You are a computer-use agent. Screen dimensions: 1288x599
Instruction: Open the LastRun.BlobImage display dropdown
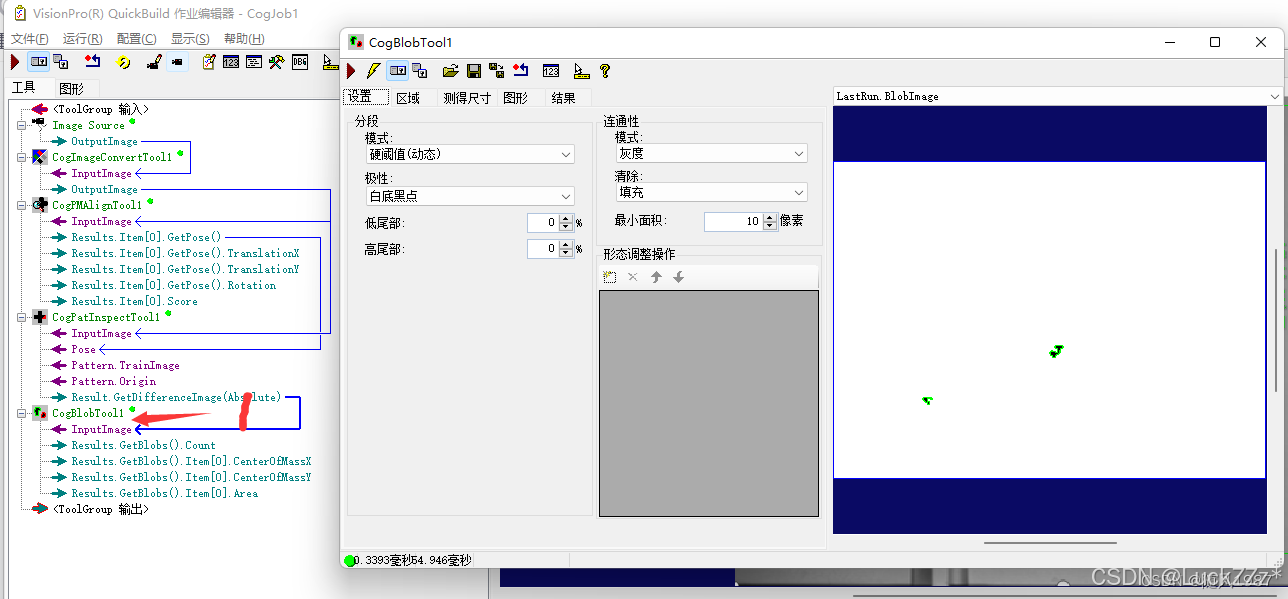(x=1273, y=96)
